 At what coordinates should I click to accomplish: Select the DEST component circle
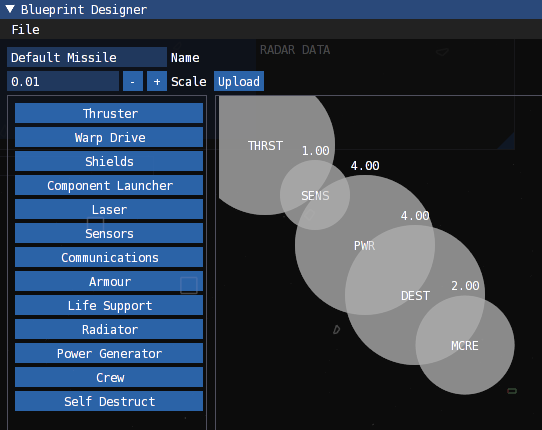(415, 295)
